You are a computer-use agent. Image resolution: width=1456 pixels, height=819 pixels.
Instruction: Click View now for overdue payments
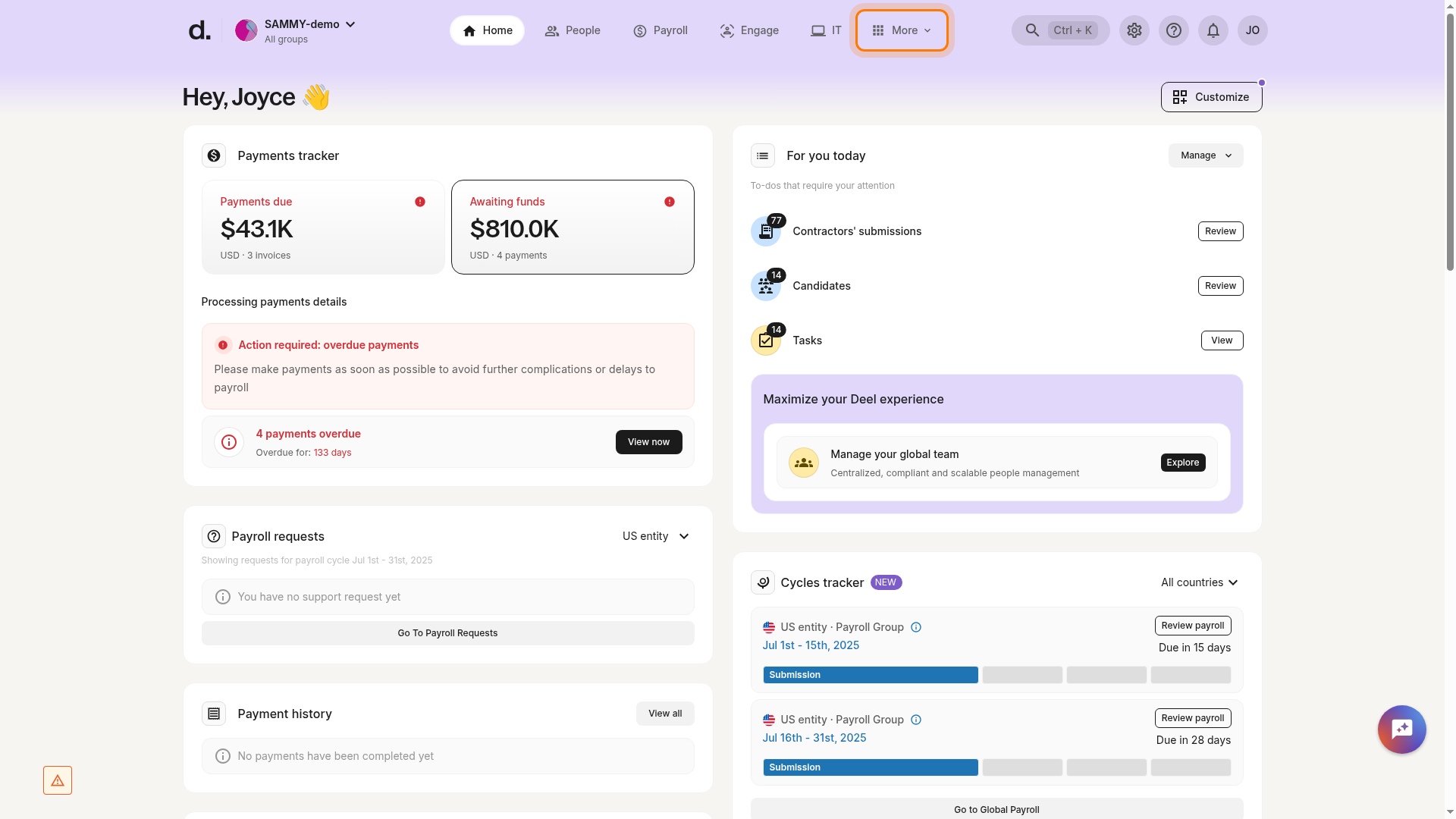pos(649,442)
